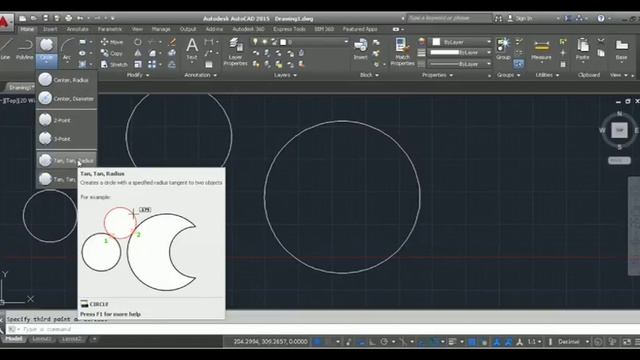640x360 pixels.
Task: Select the Drawing1 file tab
Action: tap(20, 87)
